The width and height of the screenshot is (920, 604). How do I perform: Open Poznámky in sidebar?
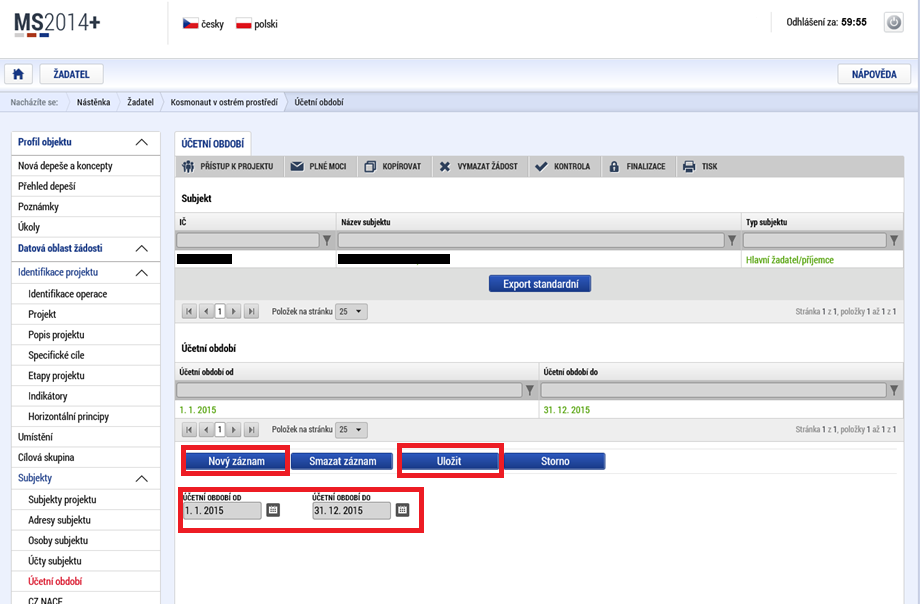click(x=86, y=207)
